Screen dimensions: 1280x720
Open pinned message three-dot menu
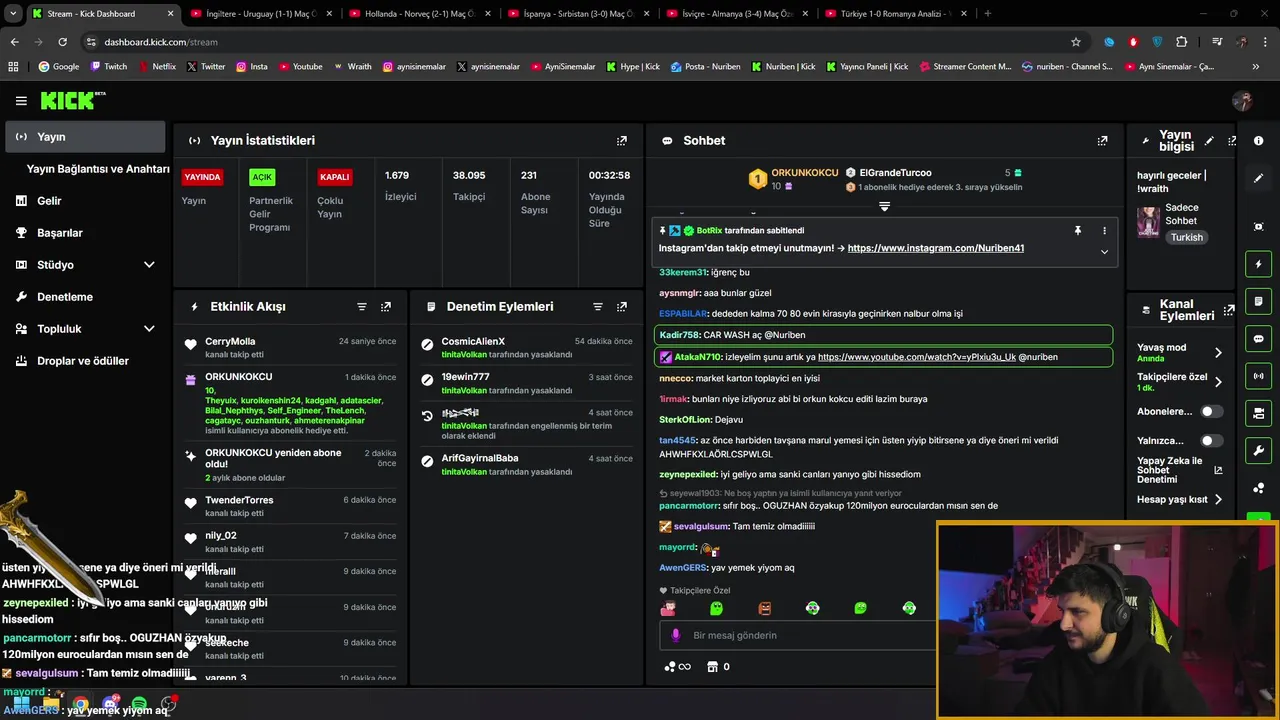(x=1104, y=231)
